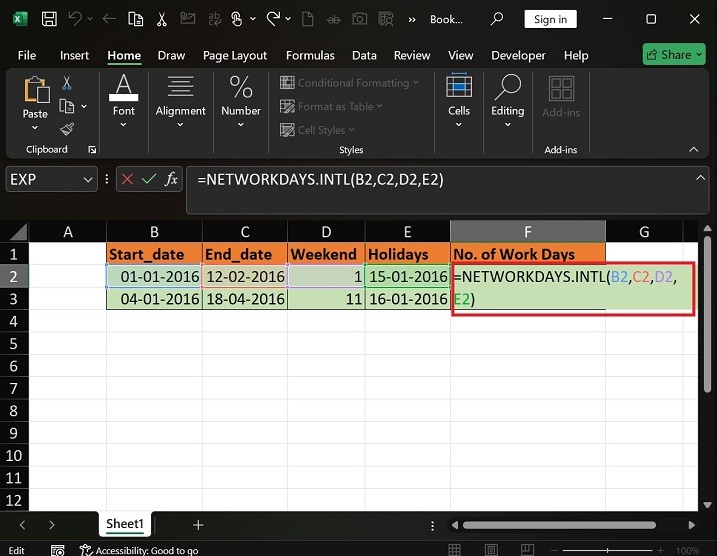Expand the Alignment group dropdown
This screenshot has height=556, width=717.
coord(180,124)
